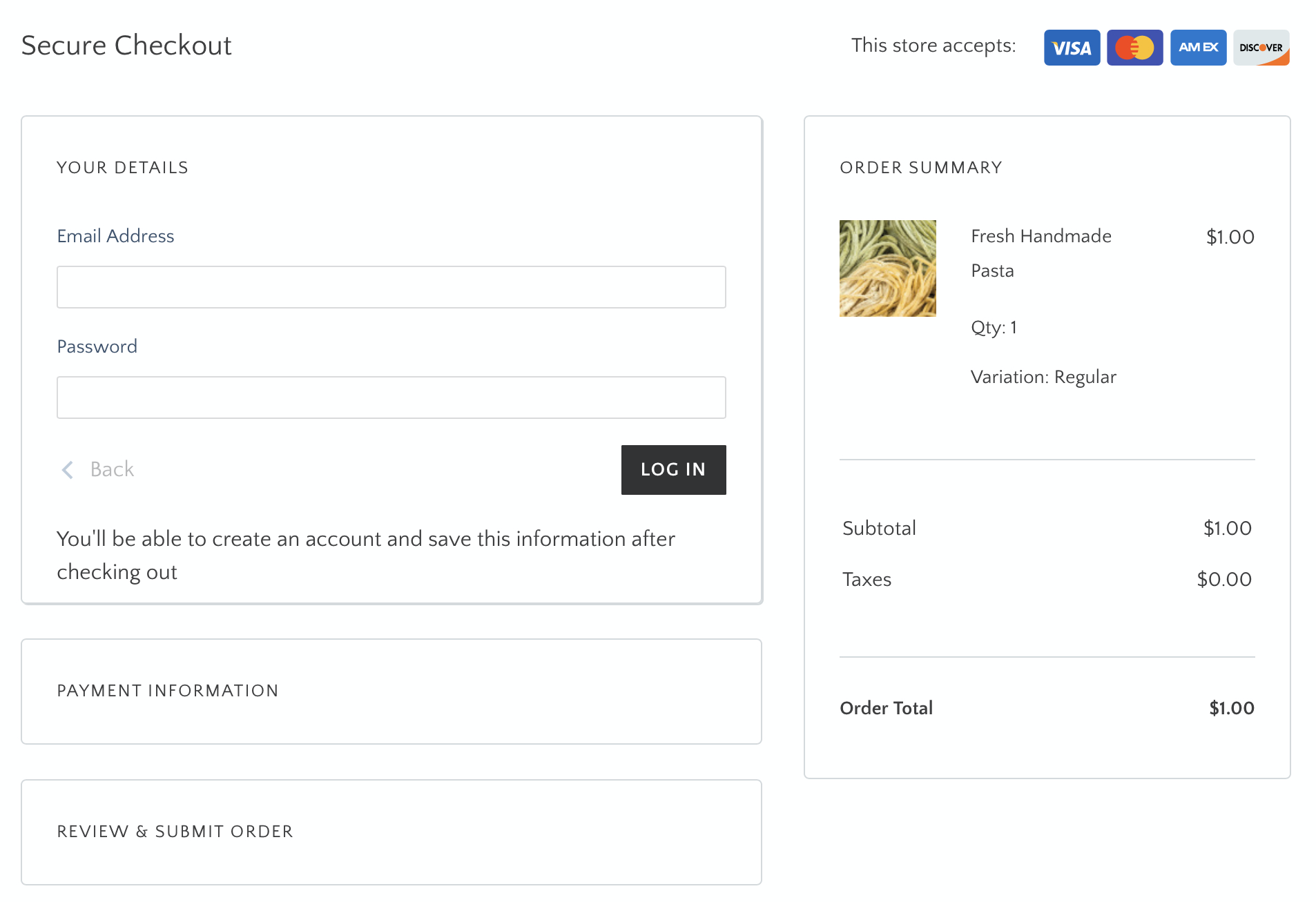Viewport: 1316px width, 902px height.
Task: Click into the Password field
Action: (x=391, y=398)
